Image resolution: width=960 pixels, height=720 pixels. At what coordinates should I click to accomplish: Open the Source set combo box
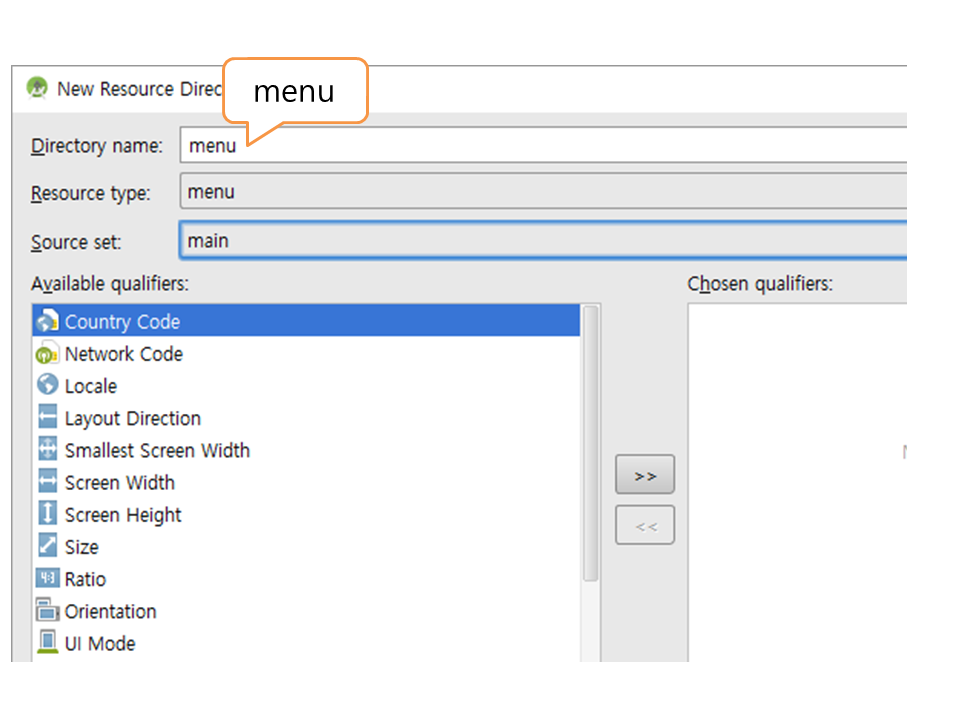(x=542, y=241)
